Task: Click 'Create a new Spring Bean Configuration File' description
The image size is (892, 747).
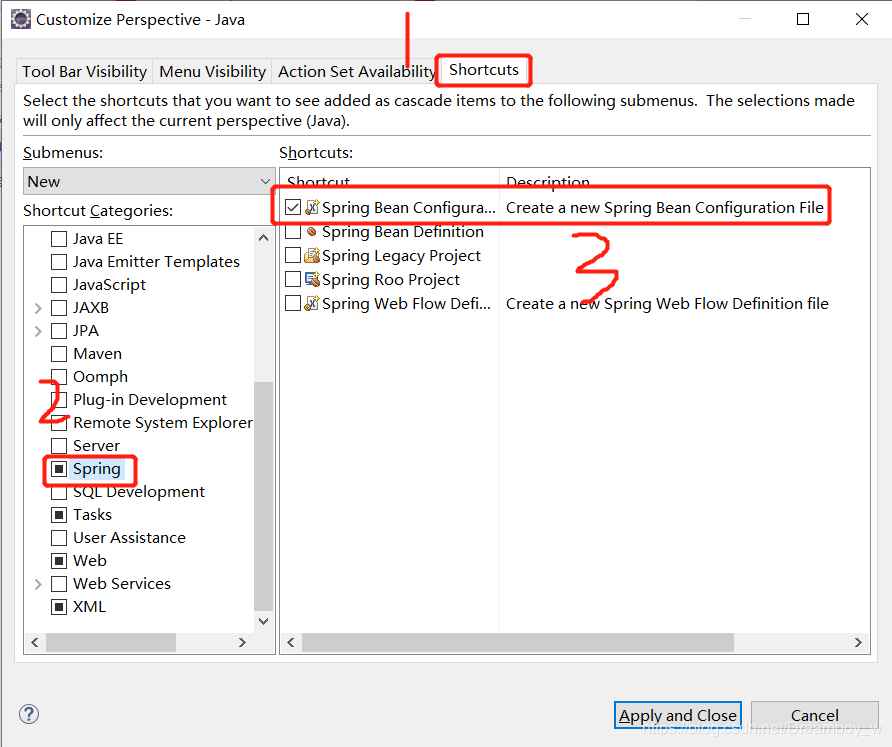Action: click(664, 207)
